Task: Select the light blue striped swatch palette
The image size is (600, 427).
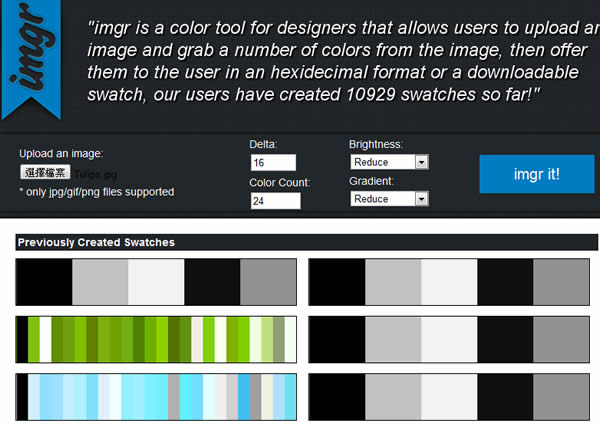Action: pos(156,396)
